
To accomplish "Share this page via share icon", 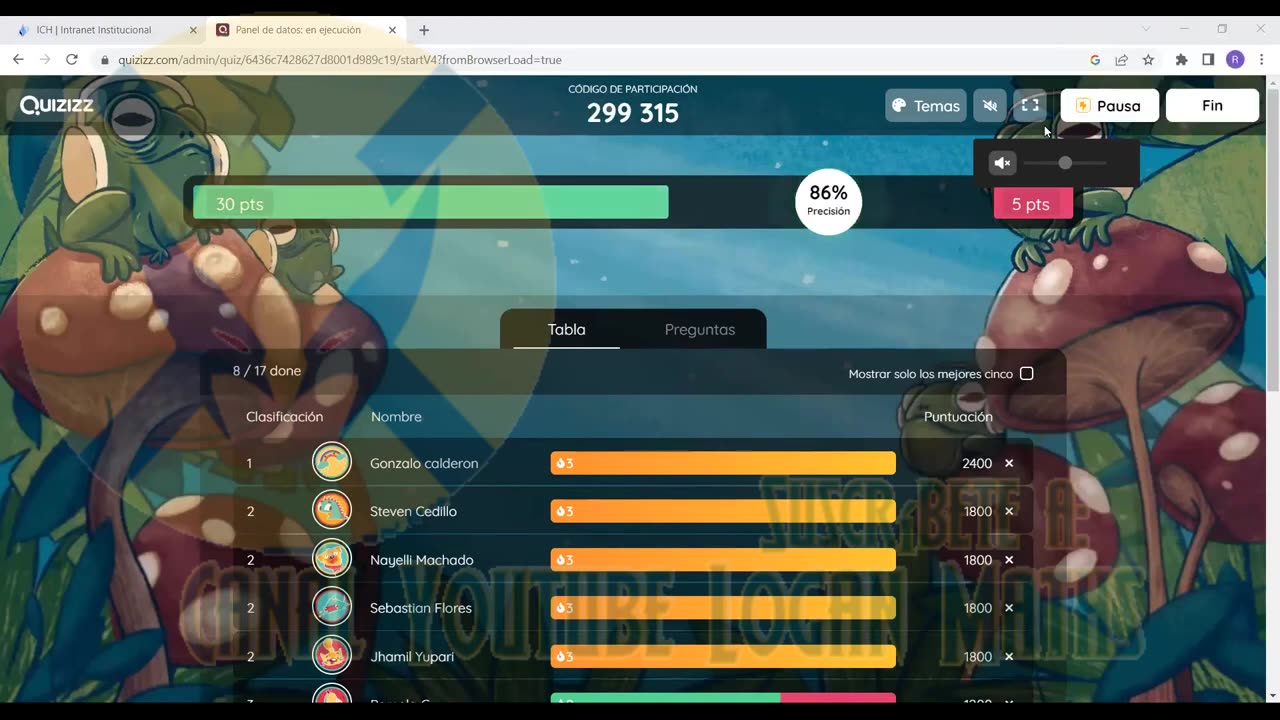I will (1121, 60).
